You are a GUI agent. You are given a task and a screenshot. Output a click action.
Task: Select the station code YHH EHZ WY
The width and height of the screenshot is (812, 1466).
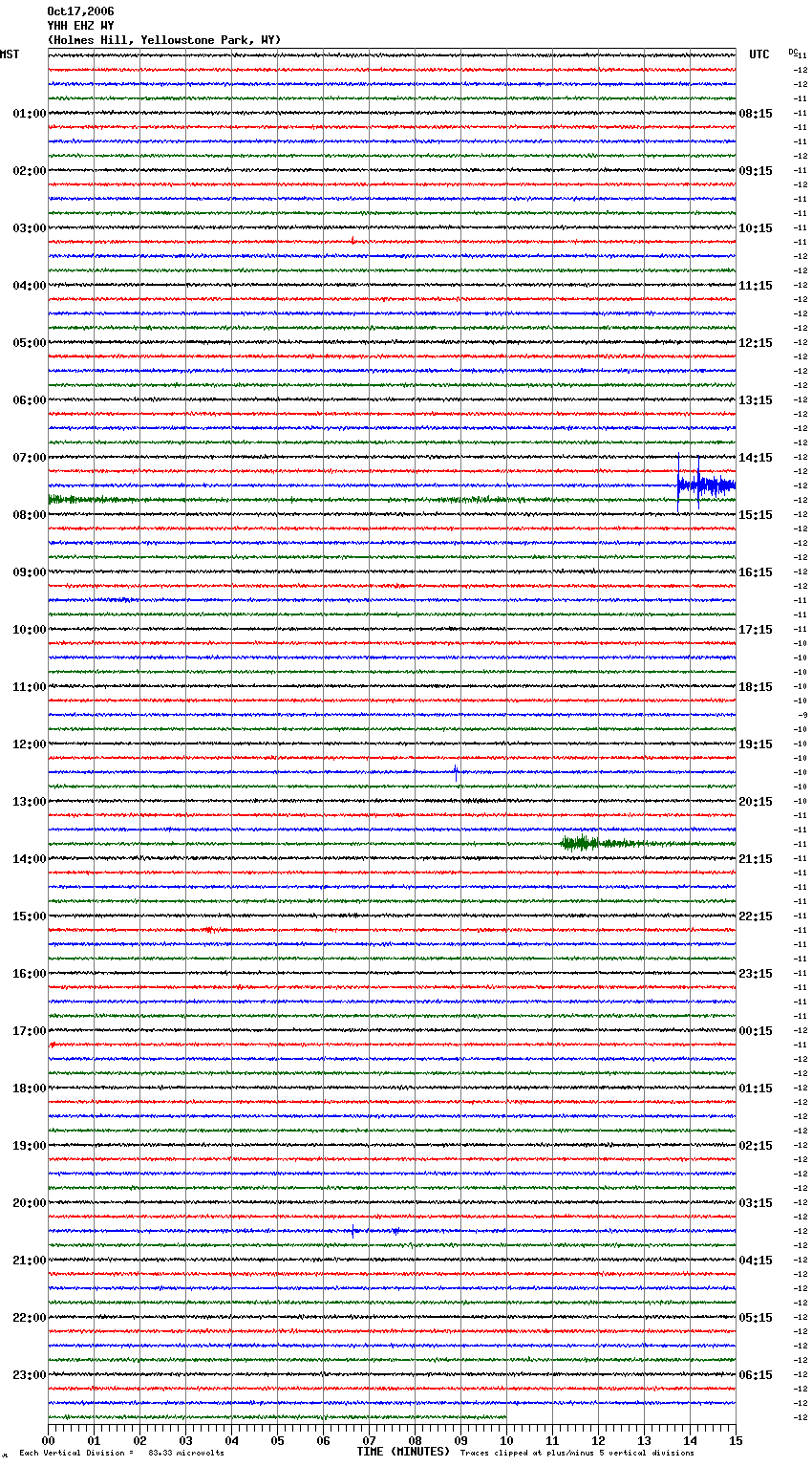pos(80,26)
